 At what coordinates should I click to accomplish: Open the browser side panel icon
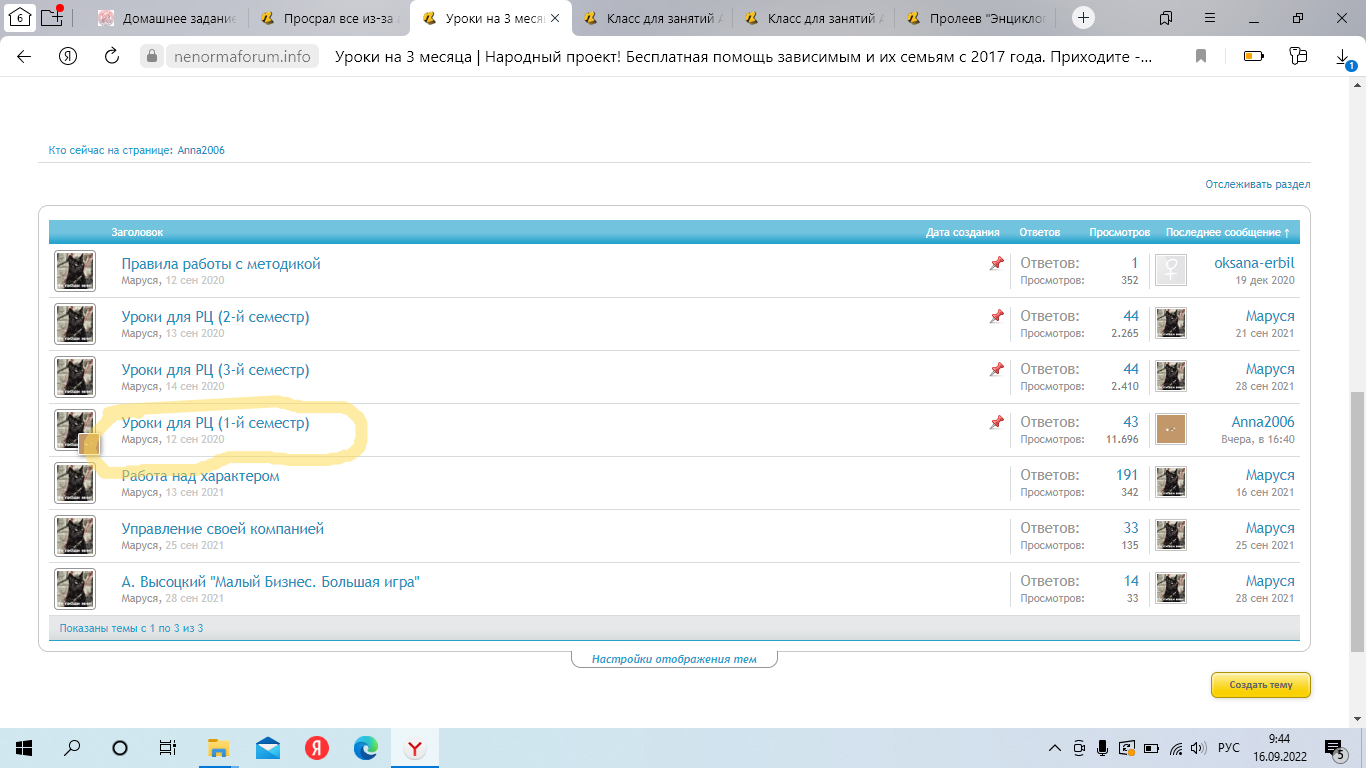click(x=1166, y=18)
